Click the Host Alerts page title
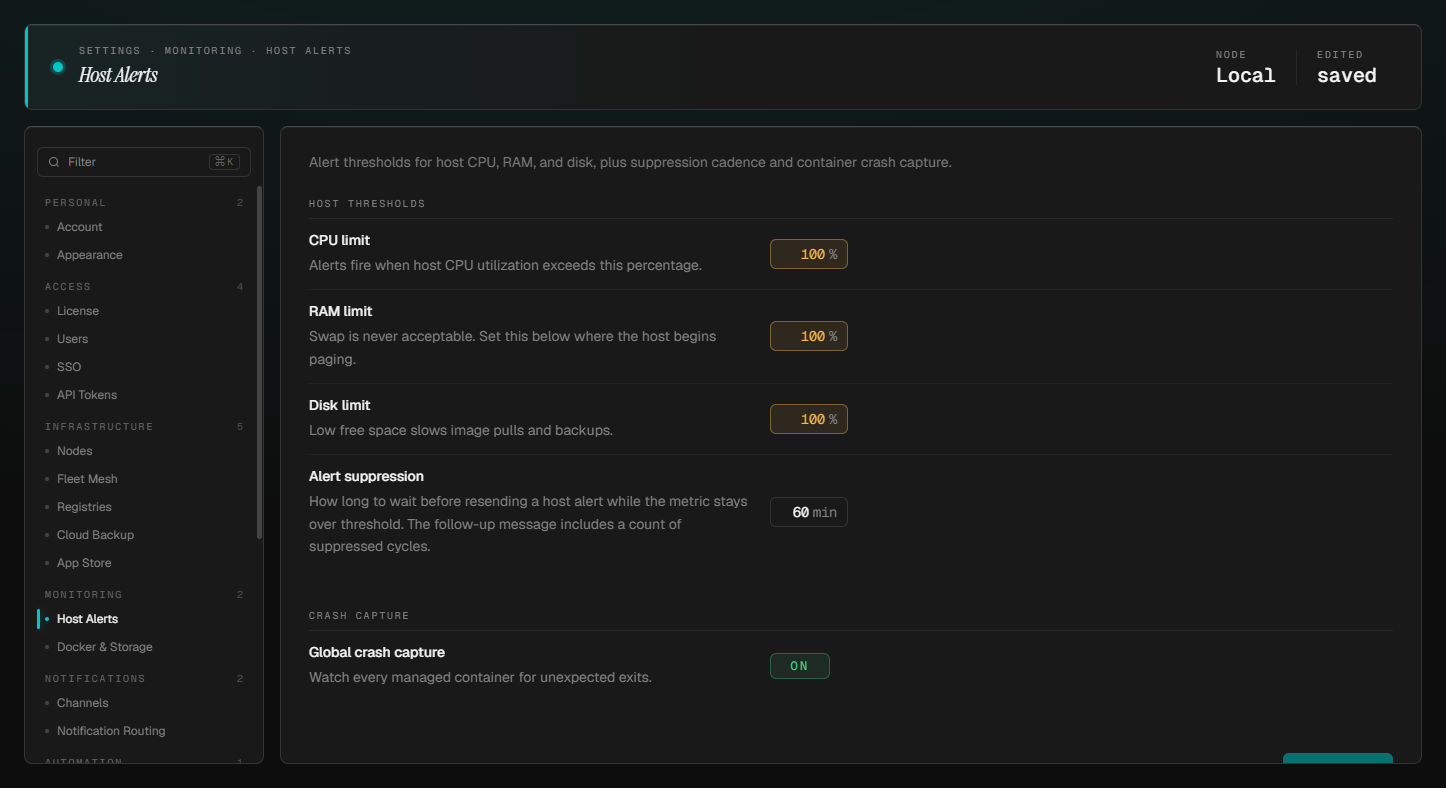 coord(118,75)
